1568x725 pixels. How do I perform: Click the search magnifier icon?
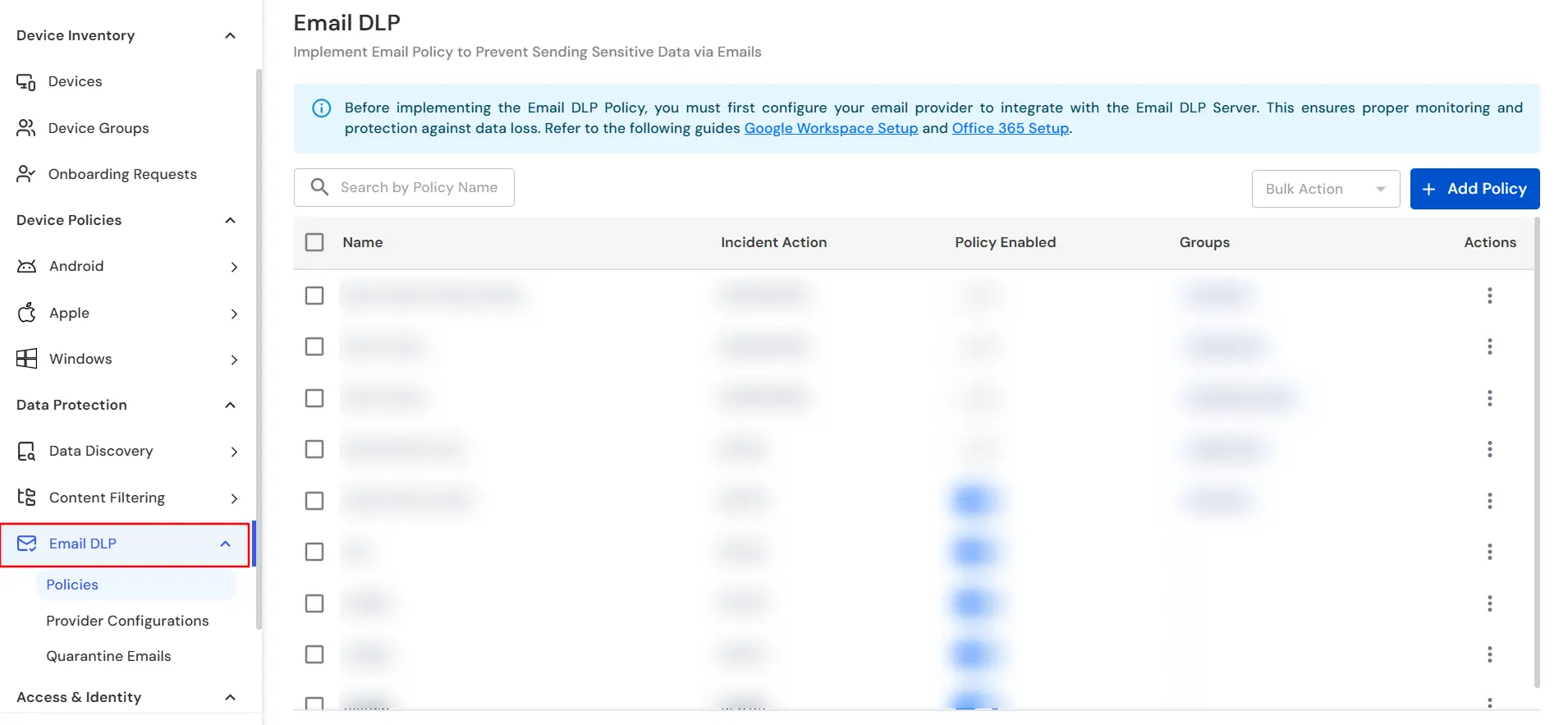[x=319, y=187]
